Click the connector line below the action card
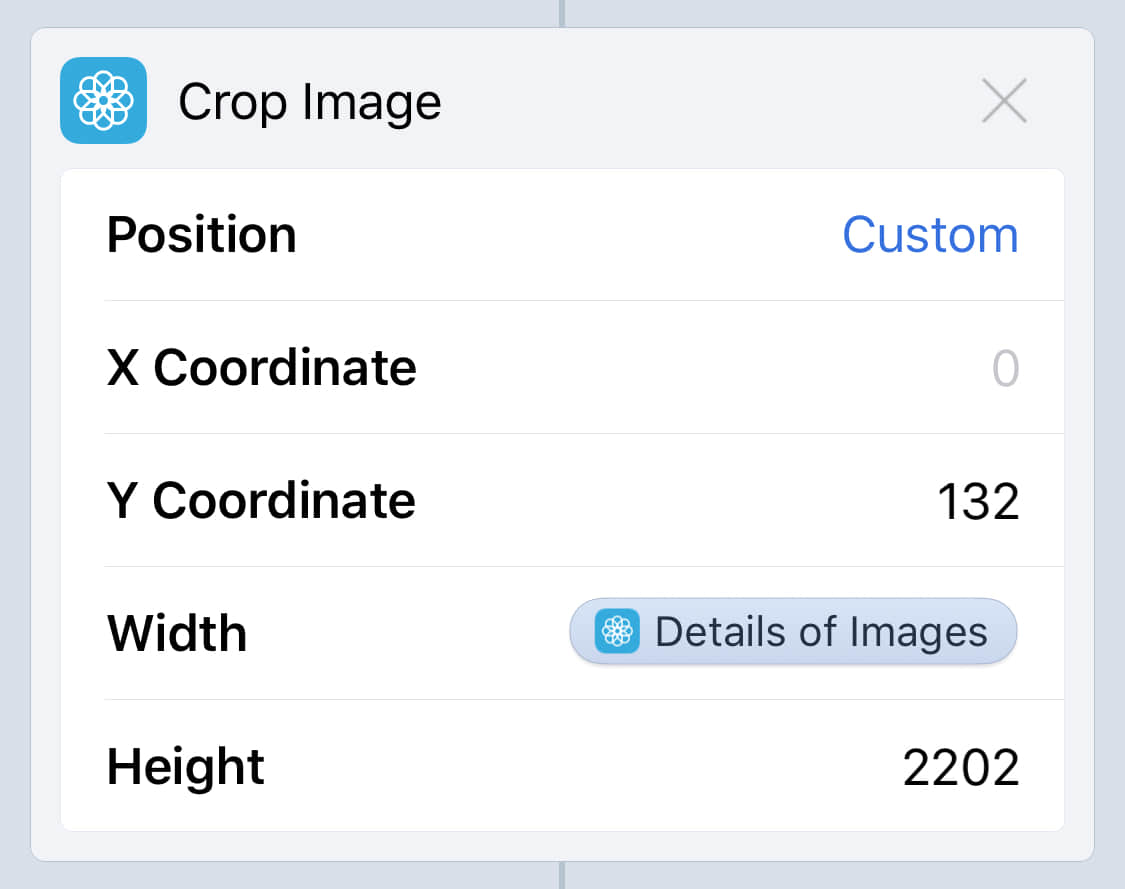 tap(562, 876)
